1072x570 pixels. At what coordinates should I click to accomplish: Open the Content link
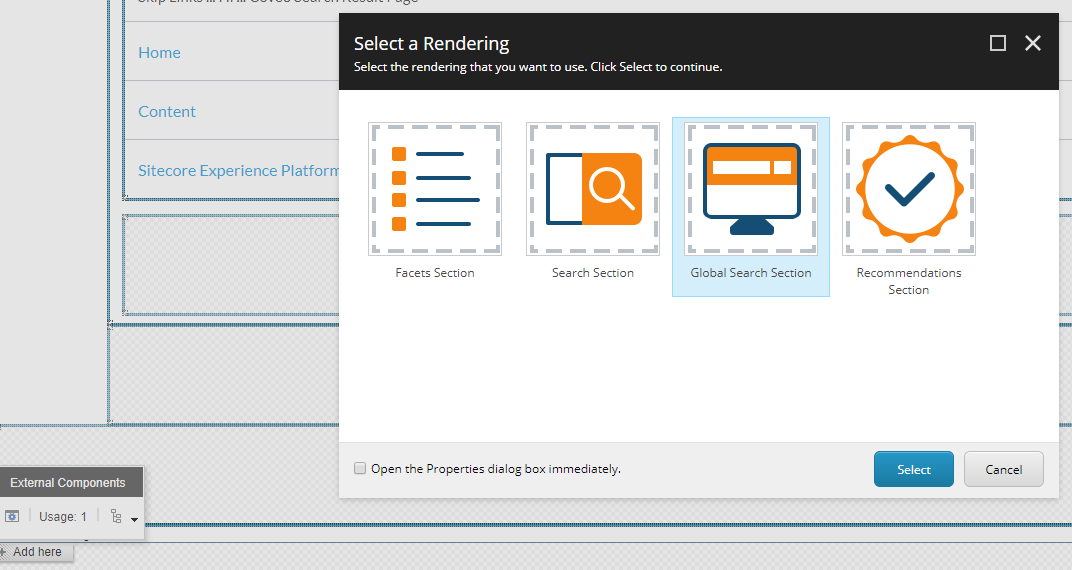pos(167,111)
